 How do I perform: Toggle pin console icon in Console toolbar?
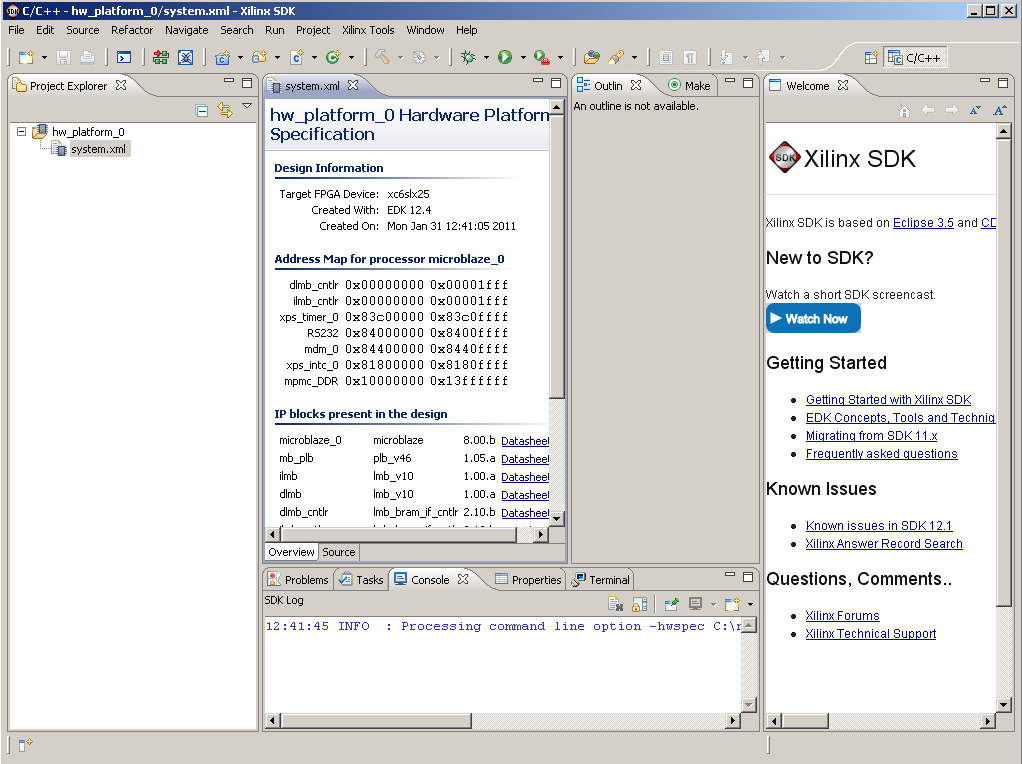click(672, 604)
